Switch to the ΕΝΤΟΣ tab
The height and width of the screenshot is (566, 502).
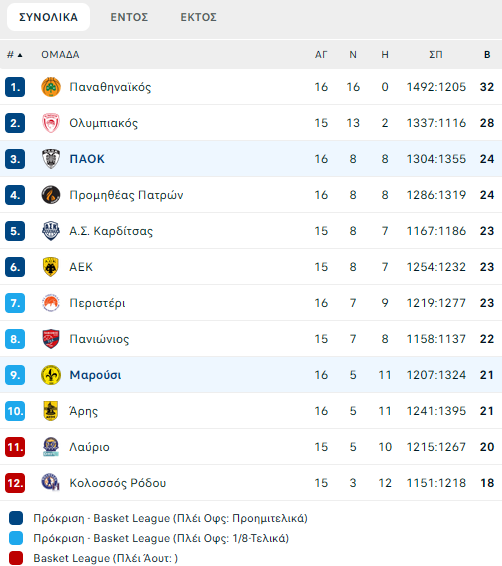(129, 17)
